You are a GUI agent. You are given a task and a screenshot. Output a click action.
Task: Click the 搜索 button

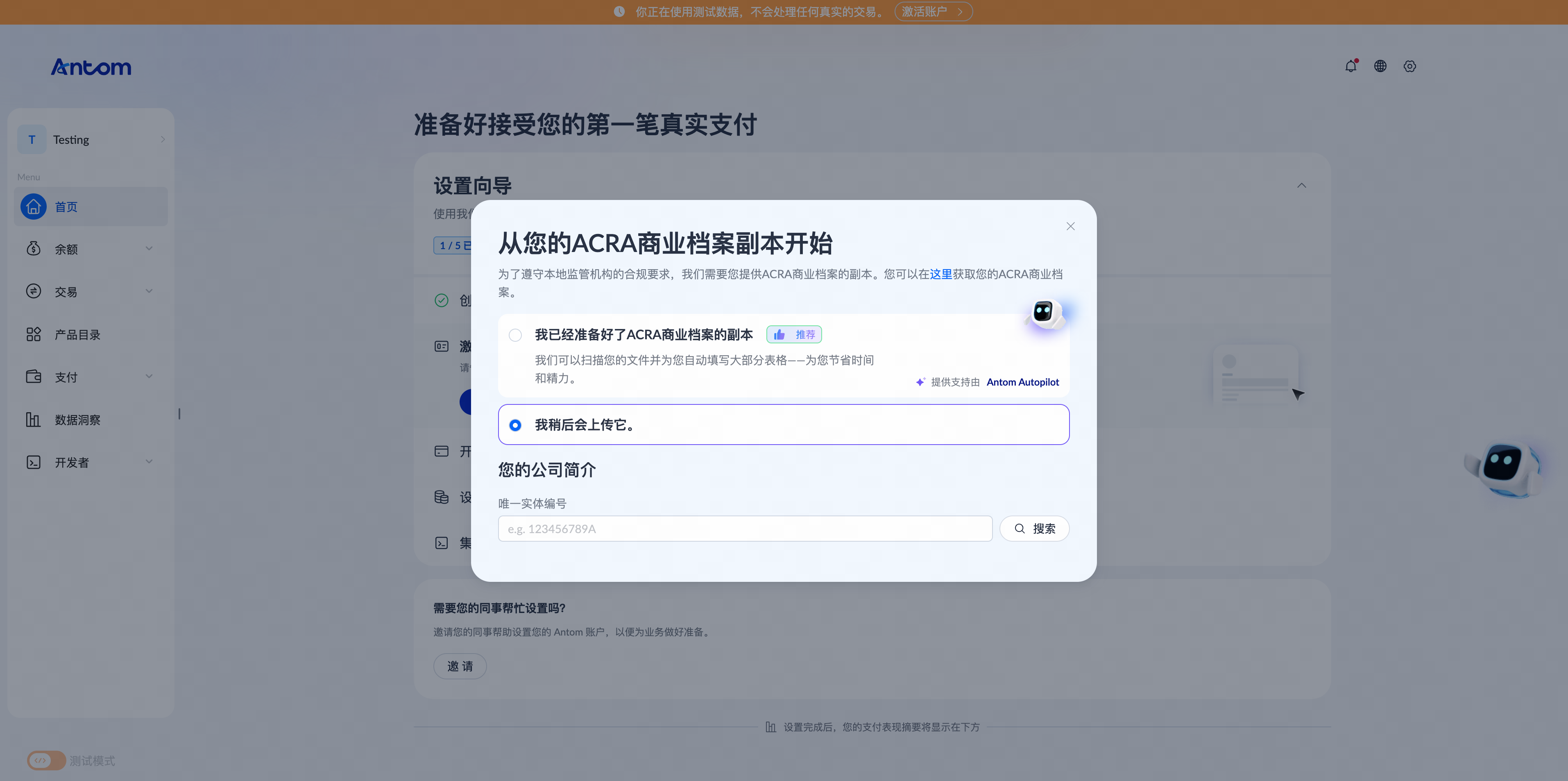[x=1034, y=529]
